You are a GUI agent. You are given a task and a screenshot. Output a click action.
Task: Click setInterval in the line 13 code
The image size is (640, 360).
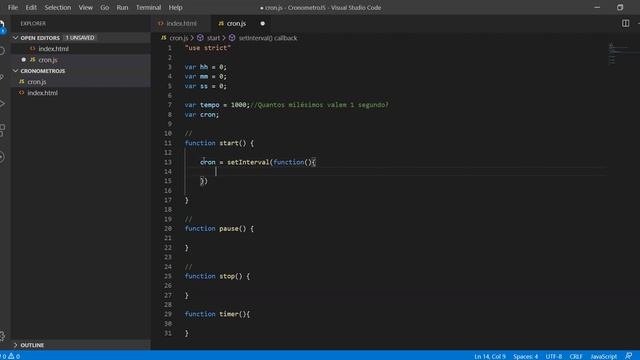point(248,162)
